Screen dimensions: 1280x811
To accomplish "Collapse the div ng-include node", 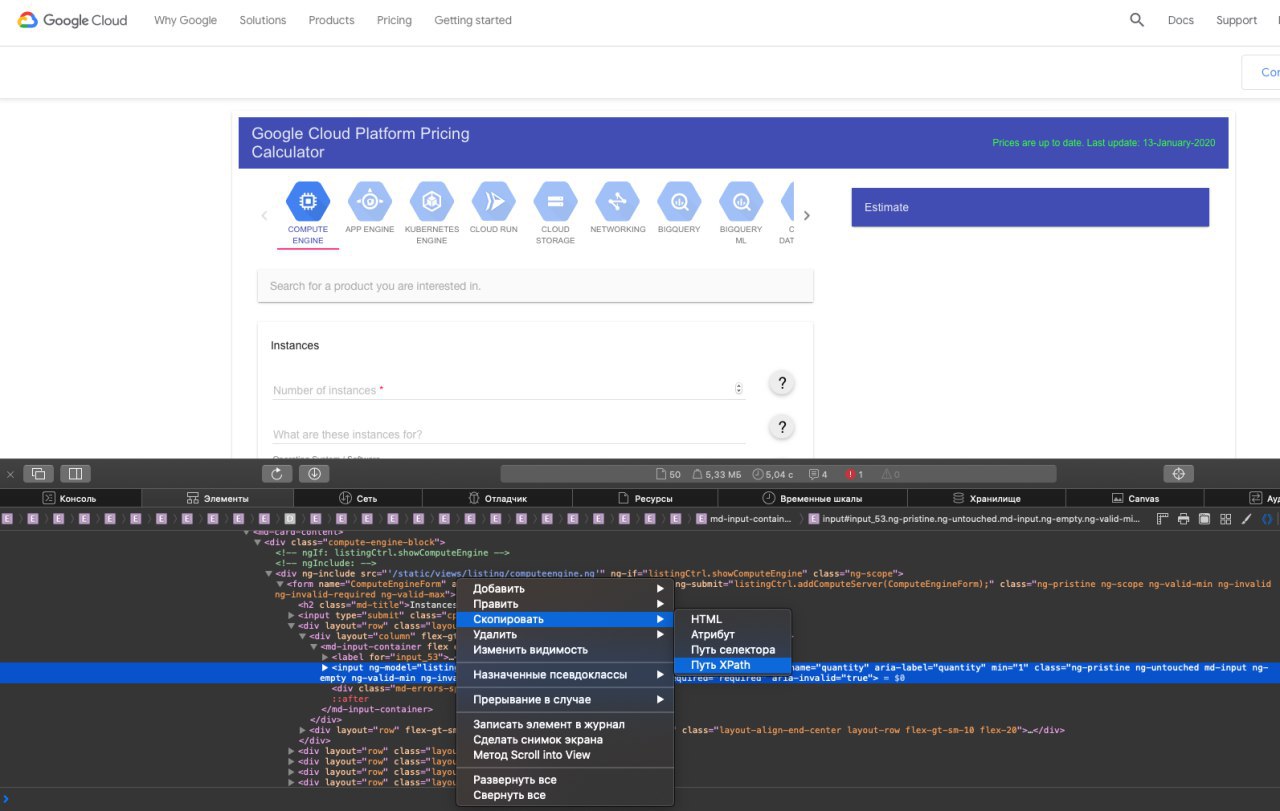I will tap(268, 573).
